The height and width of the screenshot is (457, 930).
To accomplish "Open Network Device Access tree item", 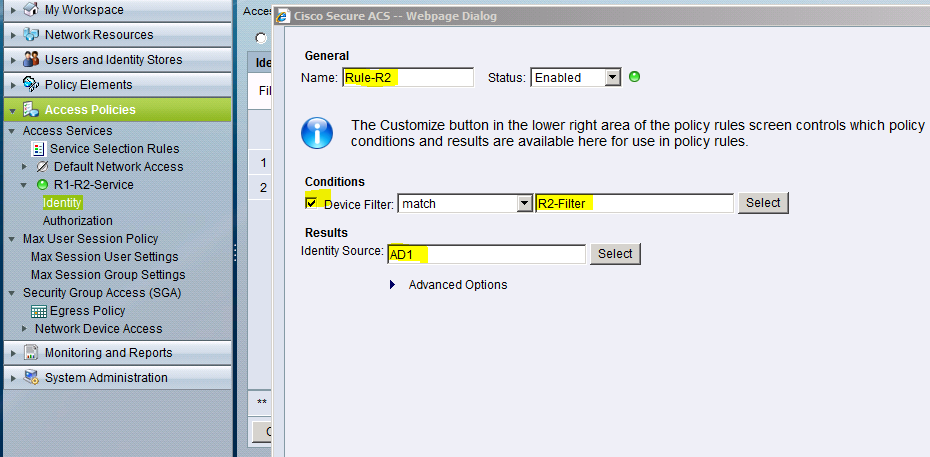I will point(98,329).
